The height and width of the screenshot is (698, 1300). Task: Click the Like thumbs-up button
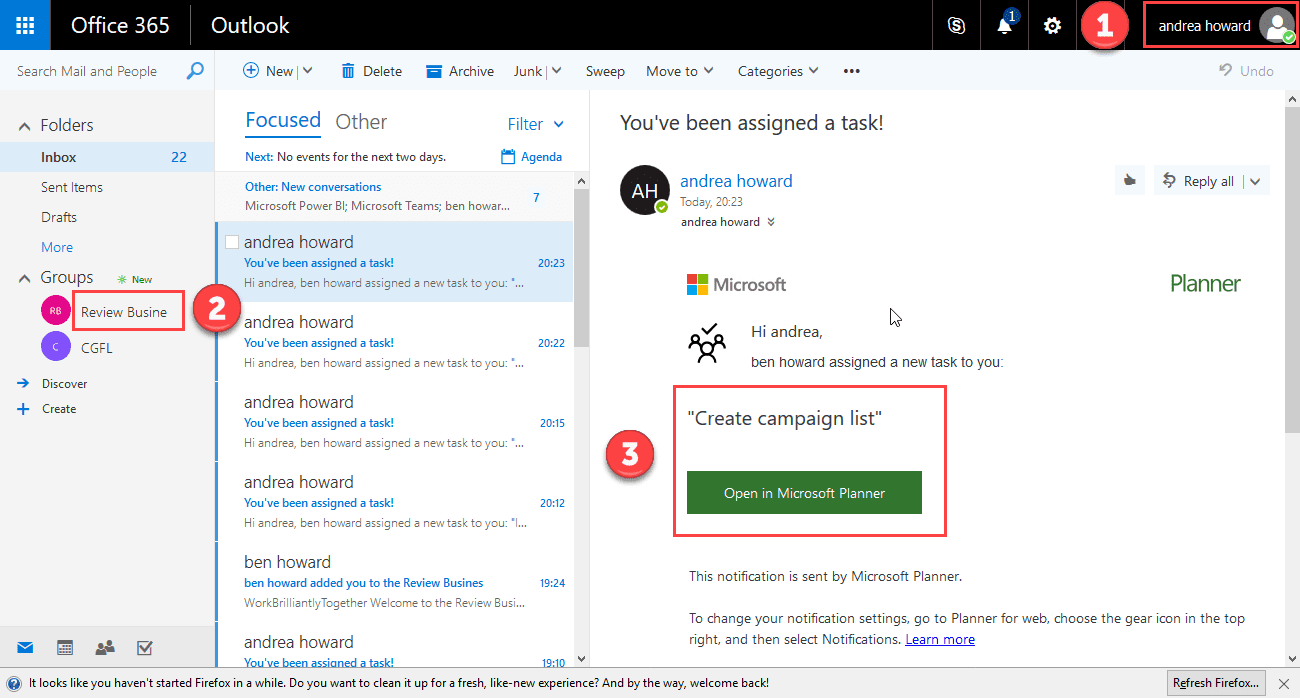(1130, 181)
